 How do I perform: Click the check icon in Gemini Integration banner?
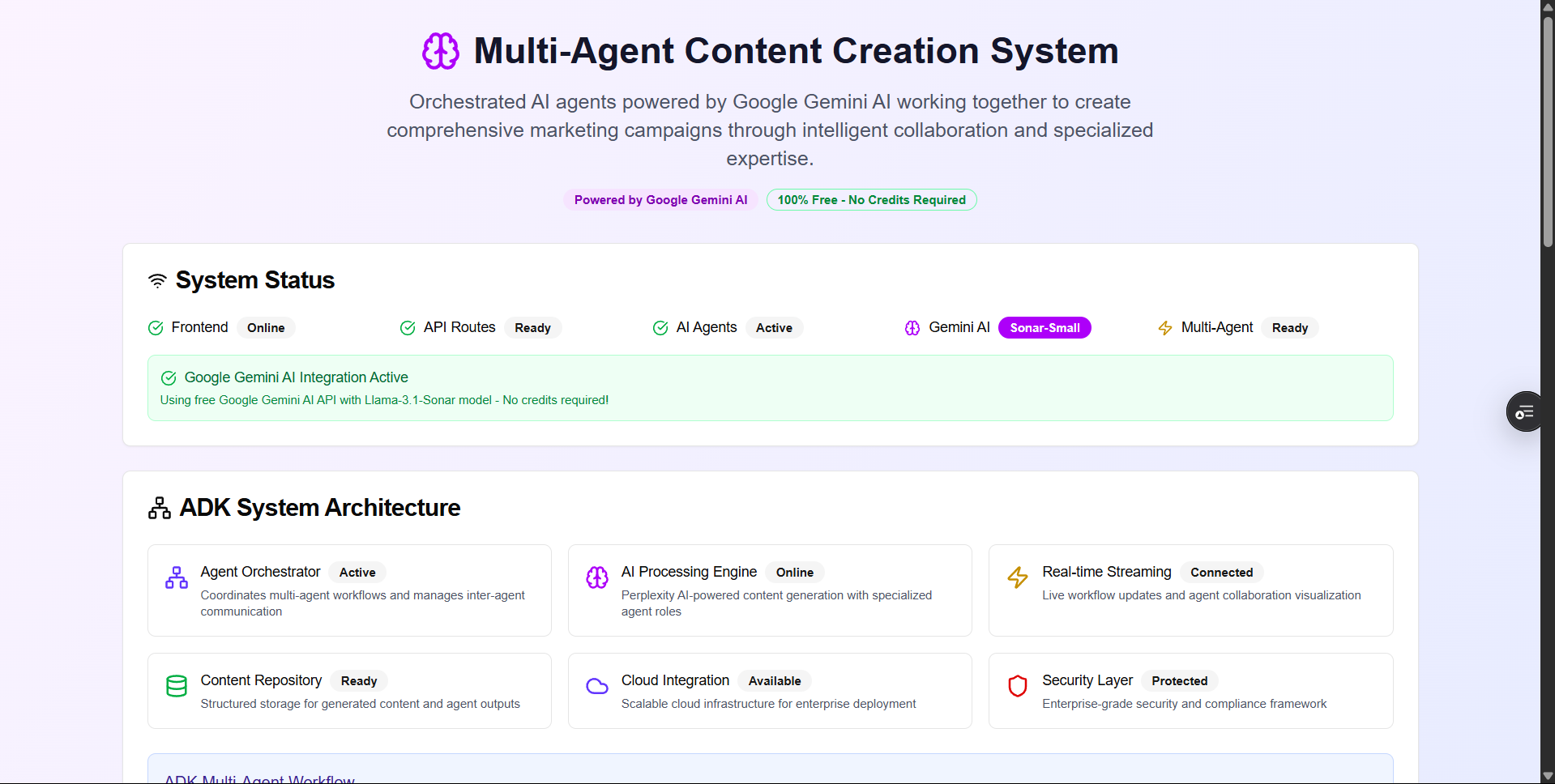169,378
